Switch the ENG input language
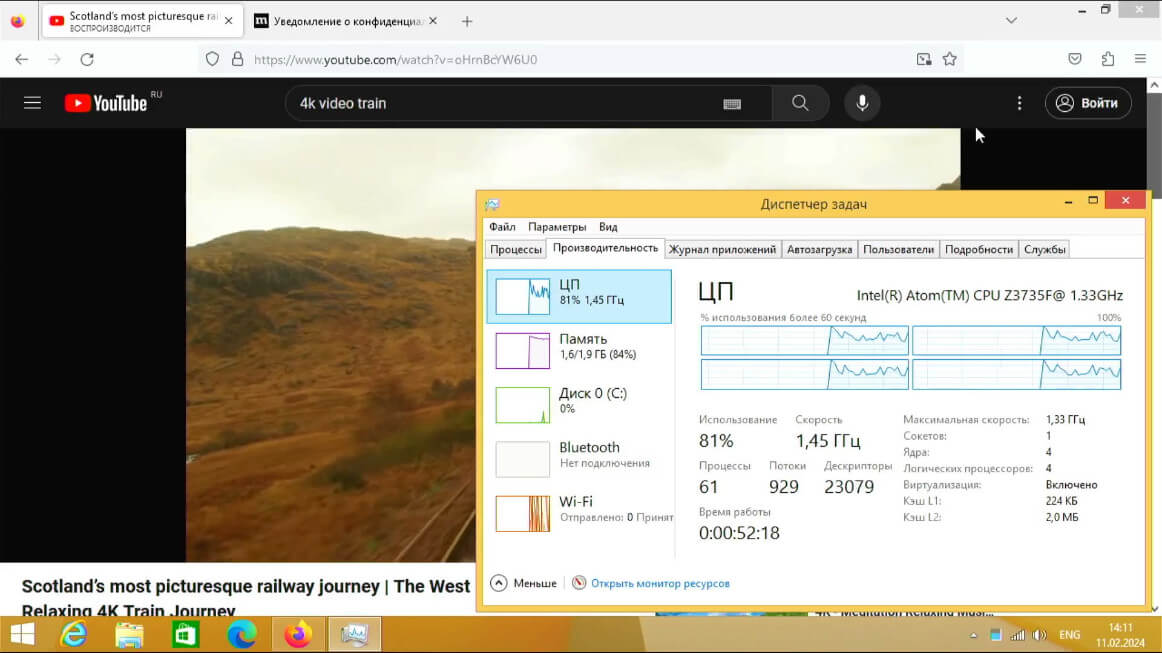Image resolution: width=1162 pixels, height=653 pixels. click(x=1069, y=635)
